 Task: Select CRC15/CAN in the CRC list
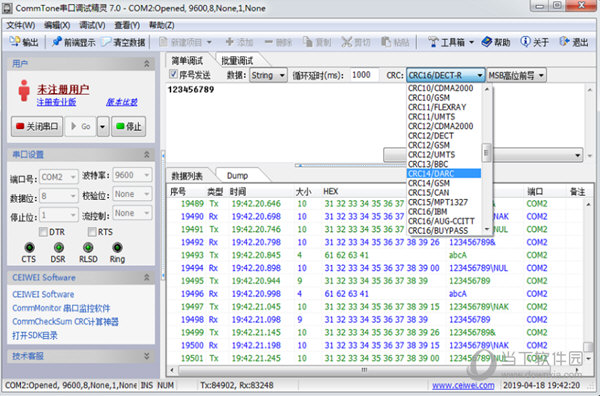(443, 192)
